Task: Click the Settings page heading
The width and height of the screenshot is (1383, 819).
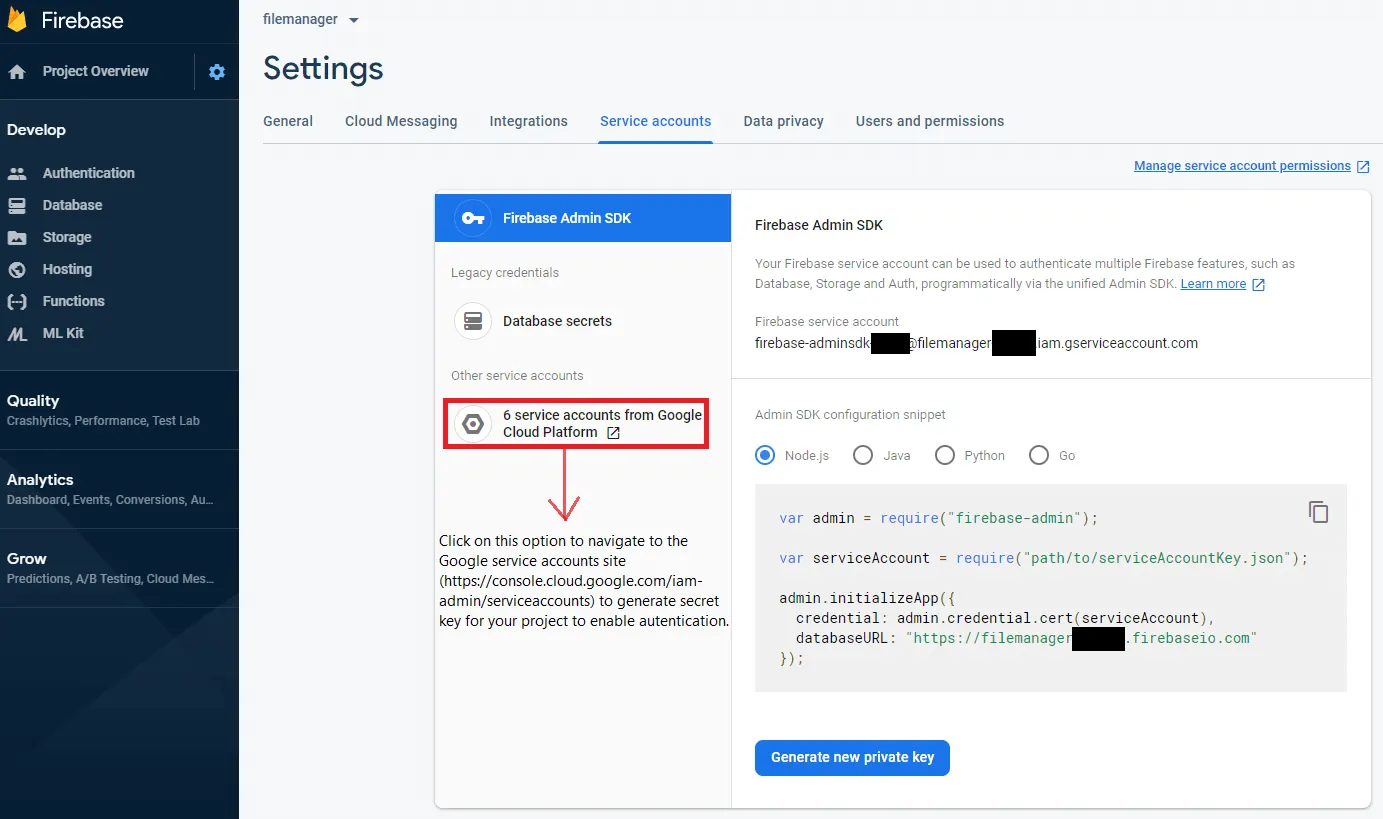Action: coord(323,68)
